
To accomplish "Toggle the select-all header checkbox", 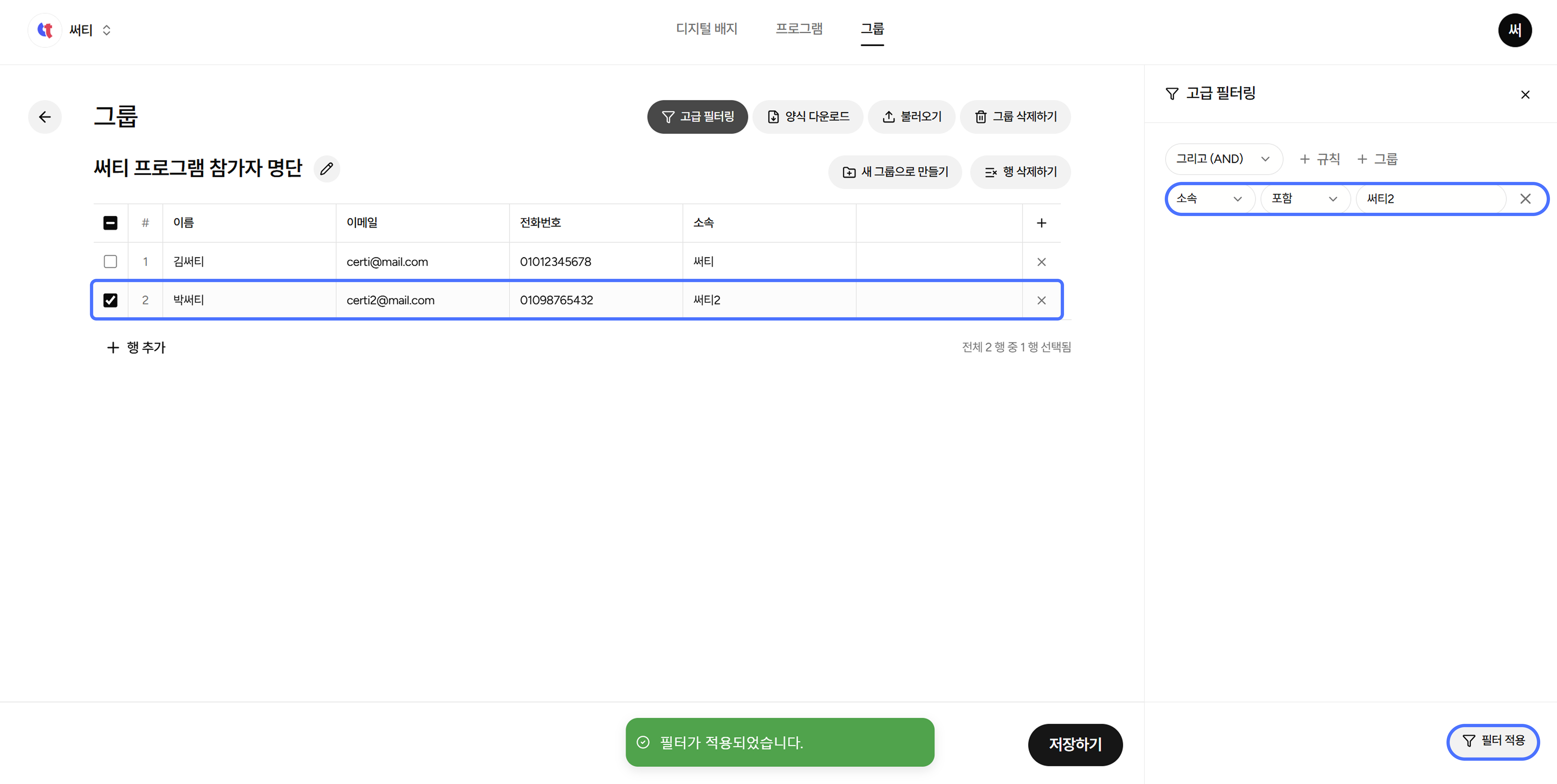I will click(110, 223).
